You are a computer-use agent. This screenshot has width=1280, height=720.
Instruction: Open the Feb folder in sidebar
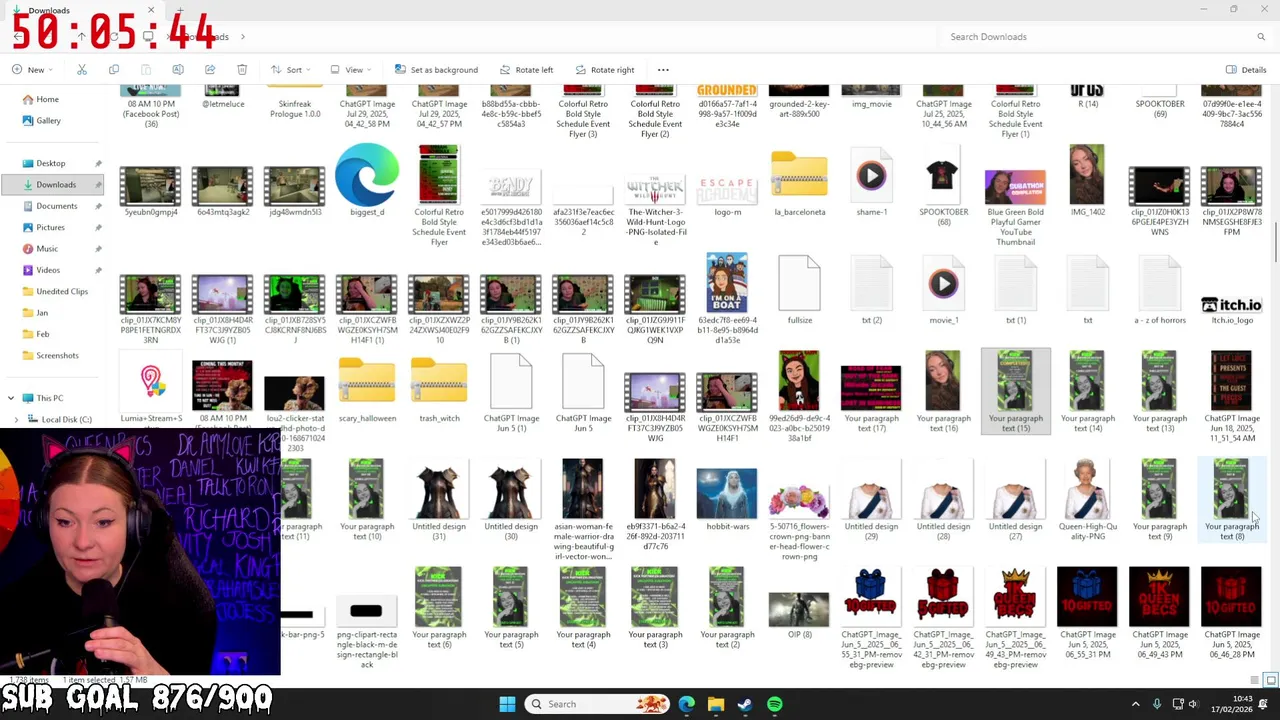(x=42, y=334)
